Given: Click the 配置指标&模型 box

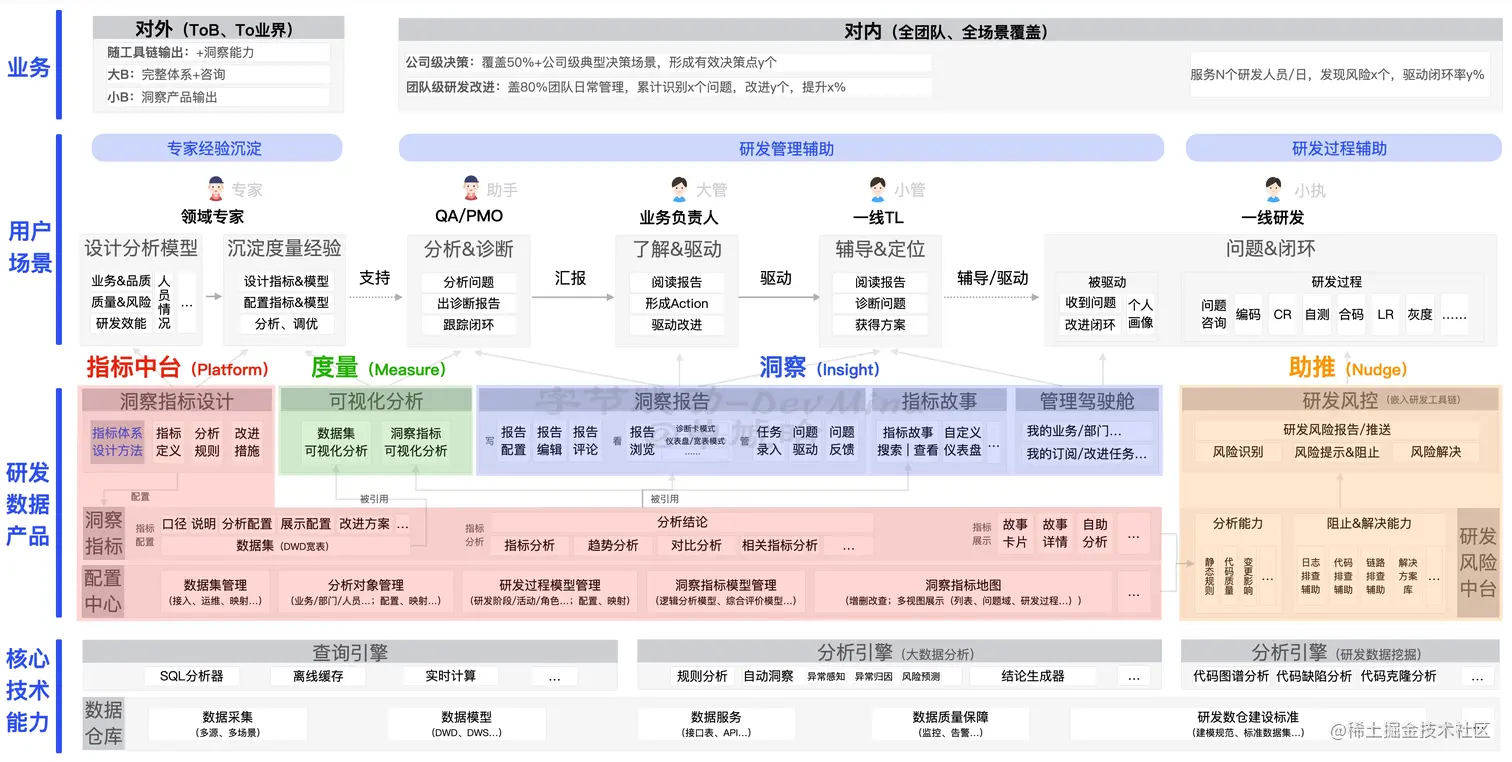Looking at the screenshot, I should [x=286, y=302].
